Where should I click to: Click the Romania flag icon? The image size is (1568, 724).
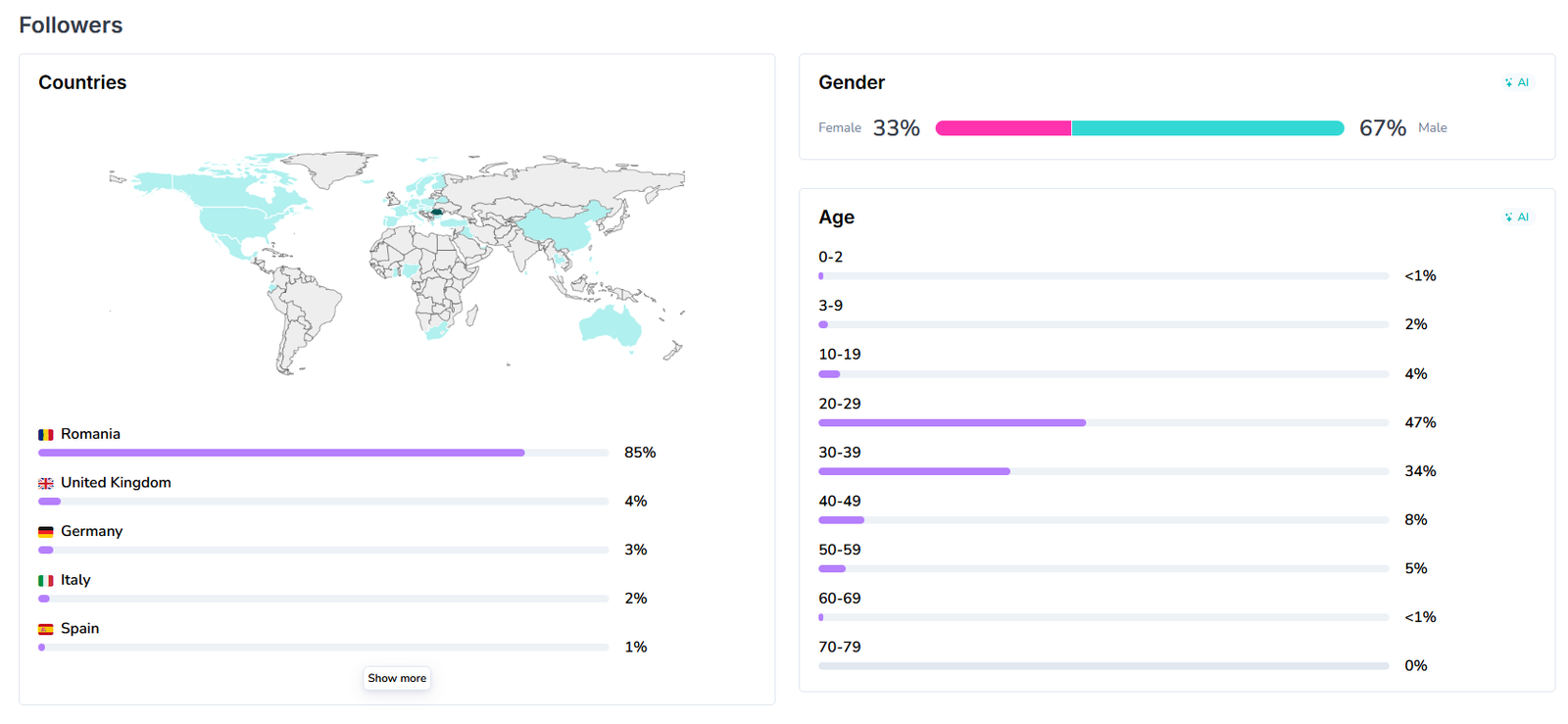tap(46, 435)
